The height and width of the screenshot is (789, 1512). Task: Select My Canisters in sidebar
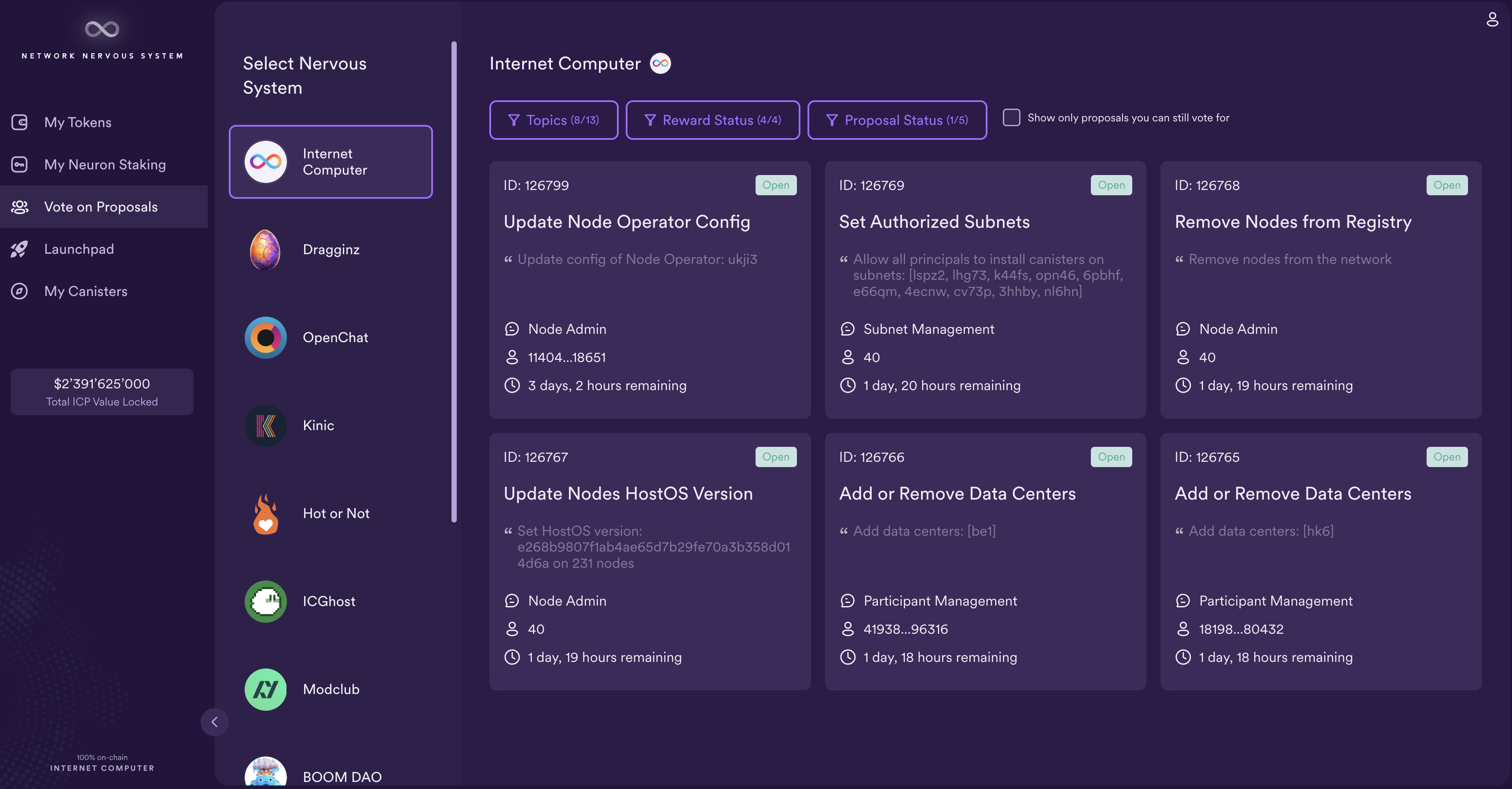coord(85,291)
